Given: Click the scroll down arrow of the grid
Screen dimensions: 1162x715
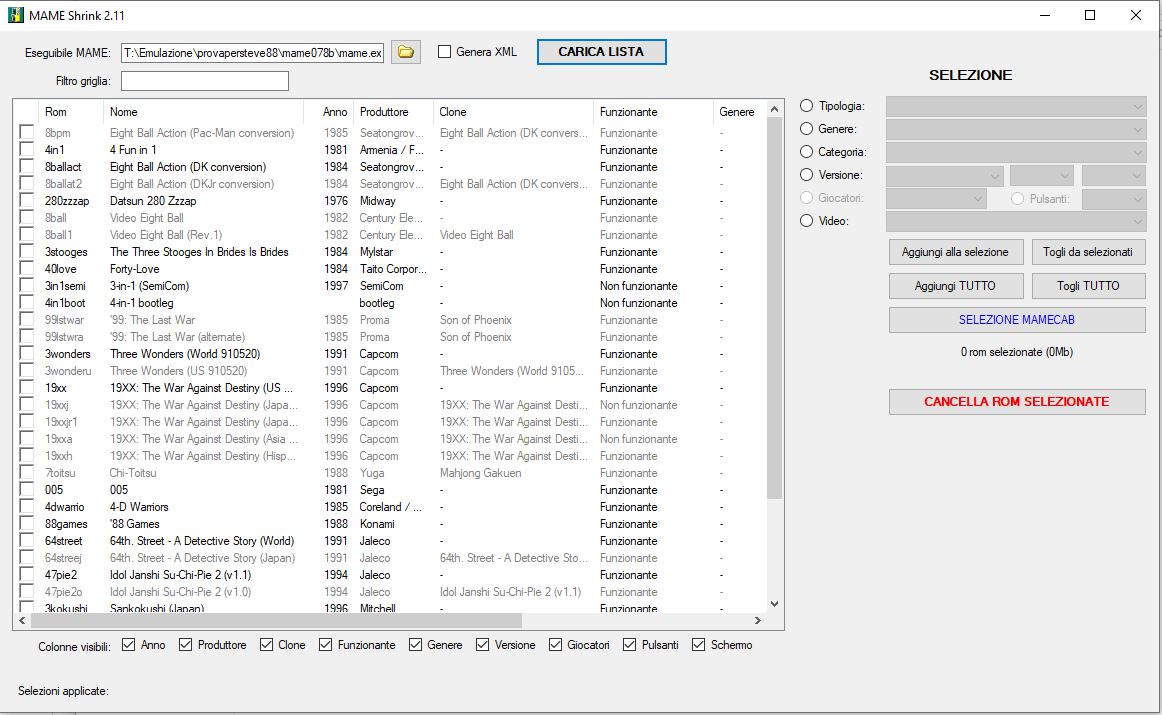Looking at the screenshot, I should point(774,604).
